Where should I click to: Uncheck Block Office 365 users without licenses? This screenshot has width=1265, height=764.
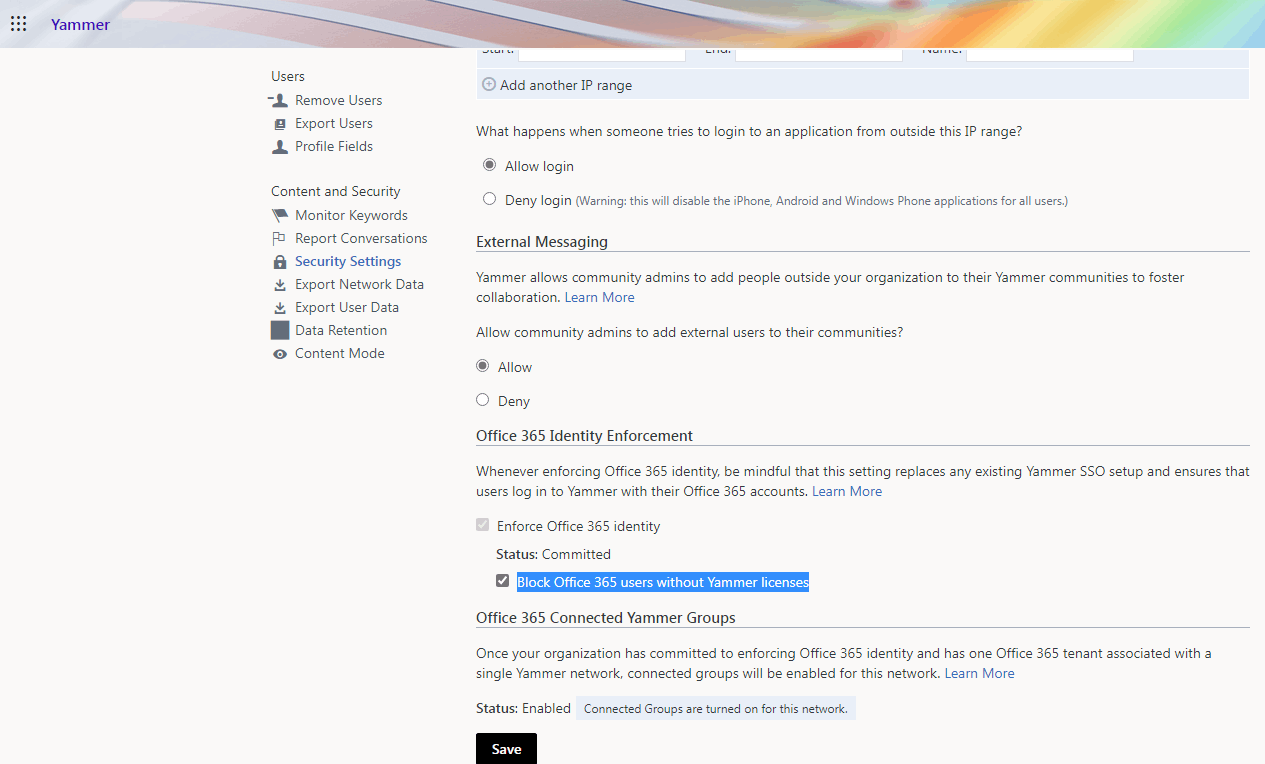pos(503,580)
